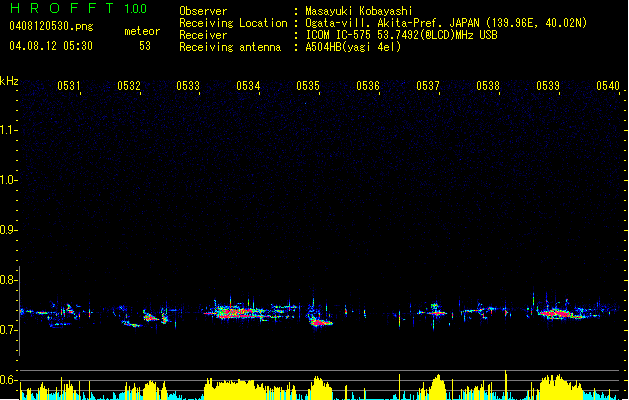This screenshot has height=400, width=629.
Task: Click the 1.0 kHz frequency label
Action: coord(8,180)
